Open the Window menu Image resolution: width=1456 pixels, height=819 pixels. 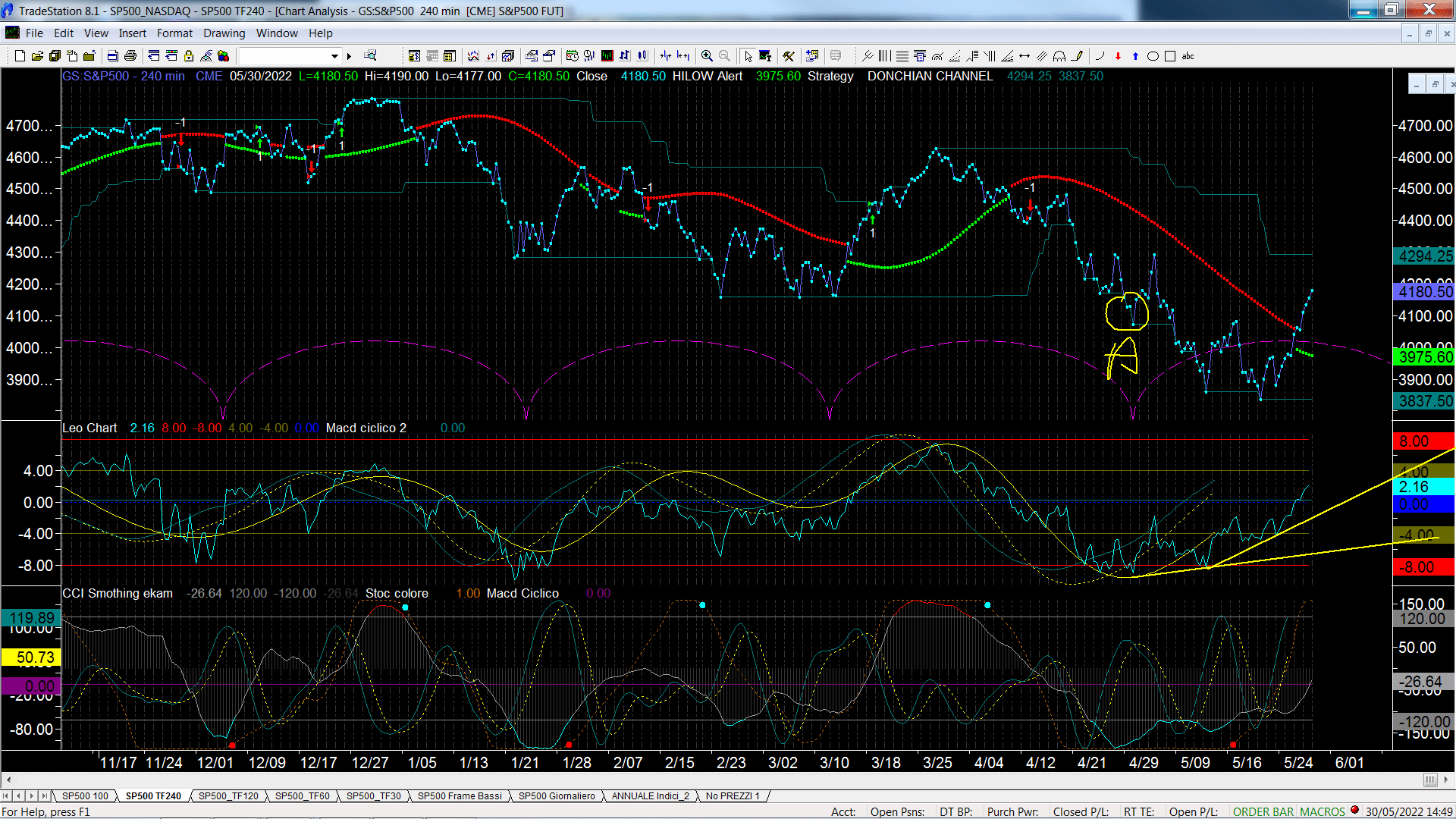pos(277,33)
